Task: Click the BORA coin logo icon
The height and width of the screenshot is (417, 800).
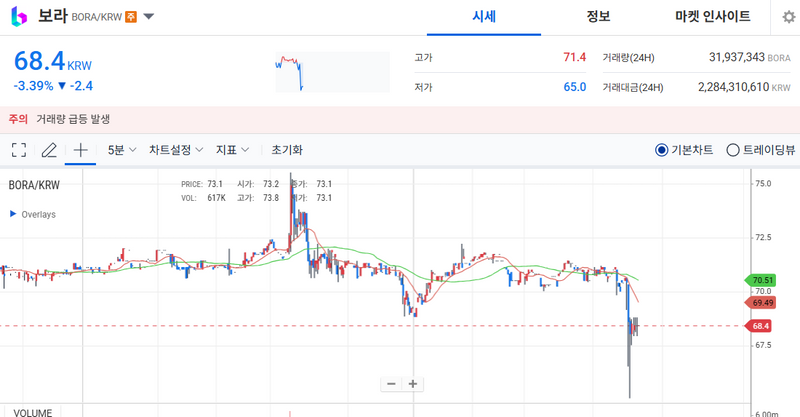Action: (17, 17)
